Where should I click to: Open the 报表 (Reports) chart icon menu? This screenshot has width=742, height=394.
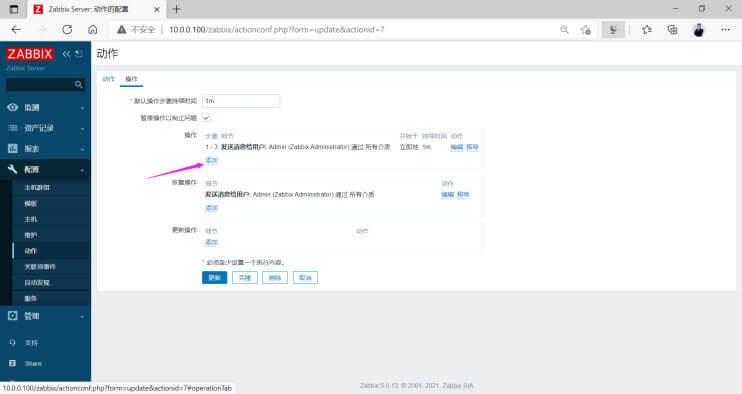click(x=13, y=149)
